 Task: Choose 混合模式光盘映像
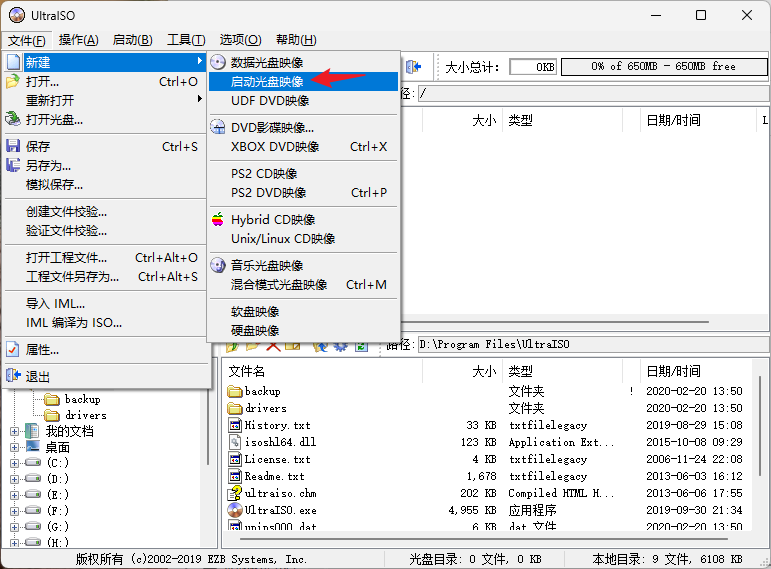coord(303,285)
